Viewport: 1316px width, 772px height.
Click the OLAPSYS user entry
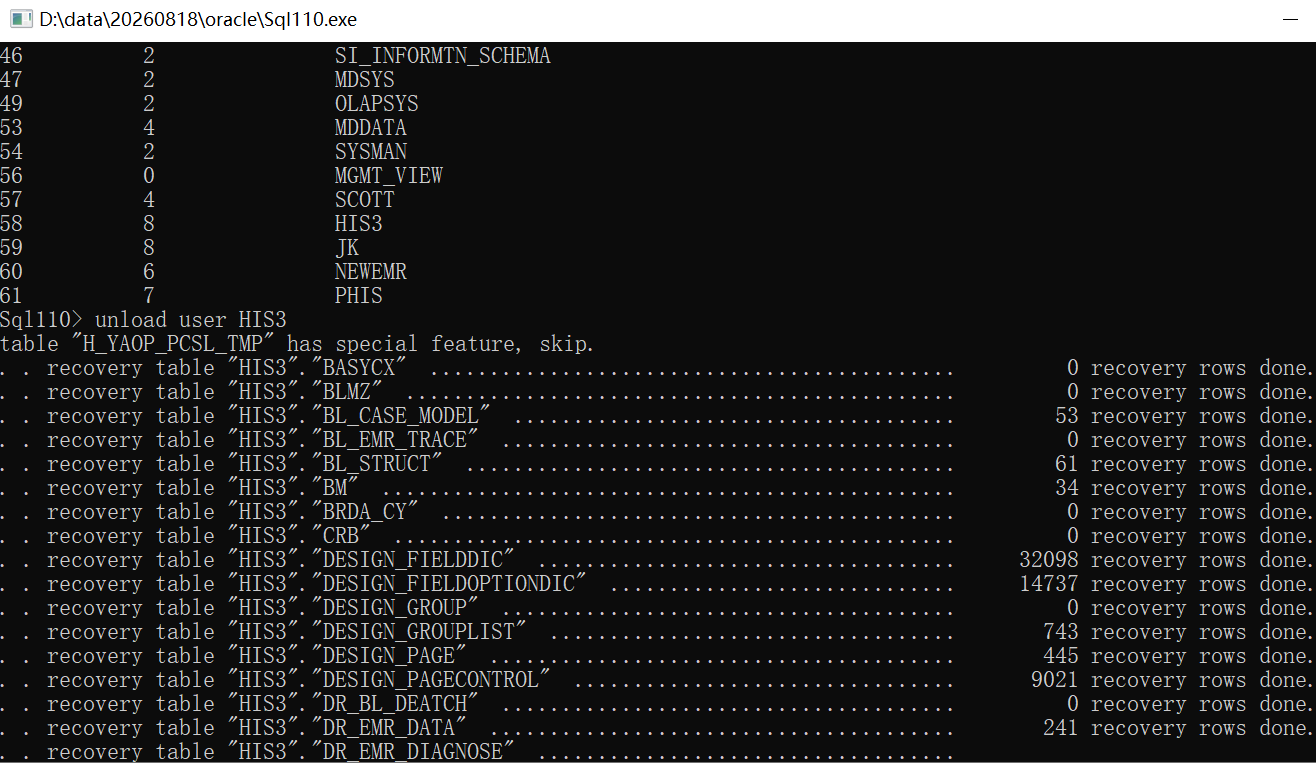click(377, 104)
